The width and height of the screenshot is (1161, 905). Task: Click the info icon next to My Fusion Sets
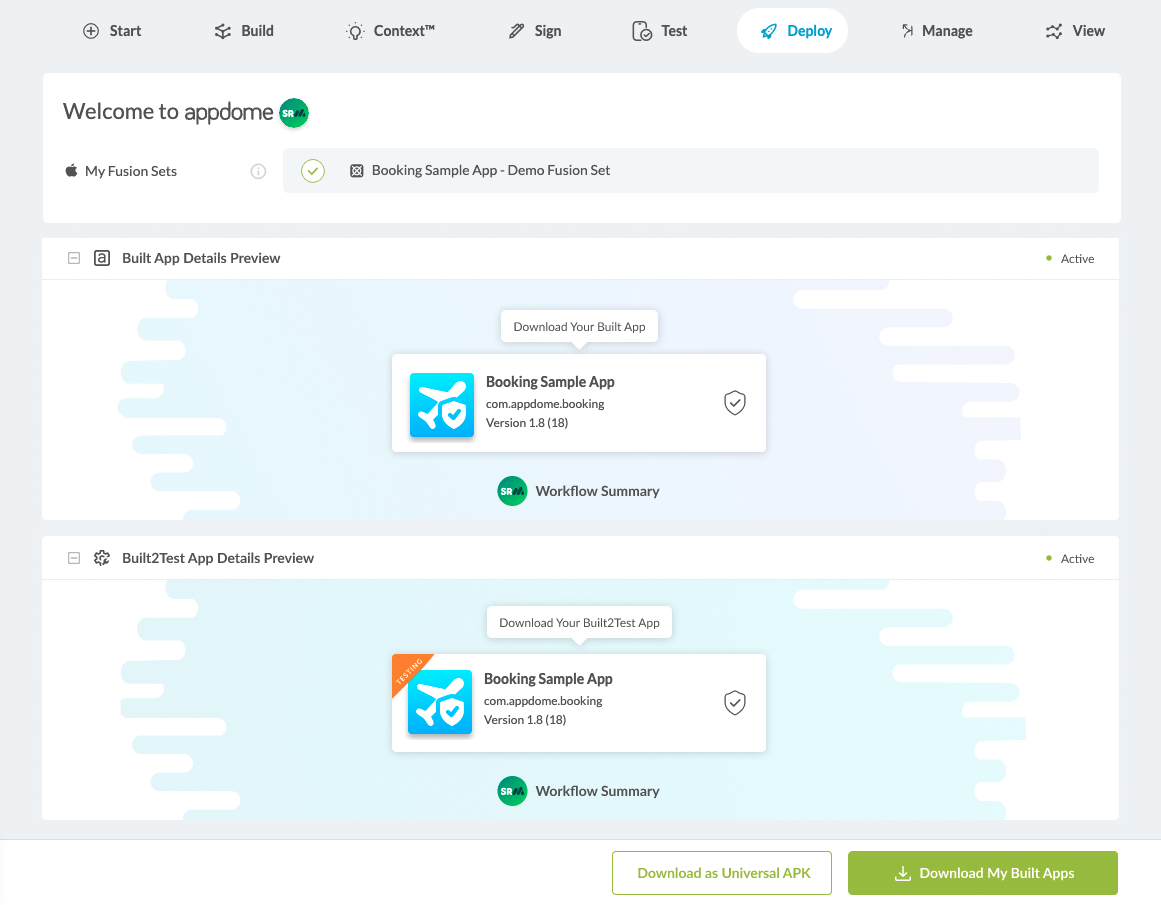pyautogui.click(x=258, y=172)
